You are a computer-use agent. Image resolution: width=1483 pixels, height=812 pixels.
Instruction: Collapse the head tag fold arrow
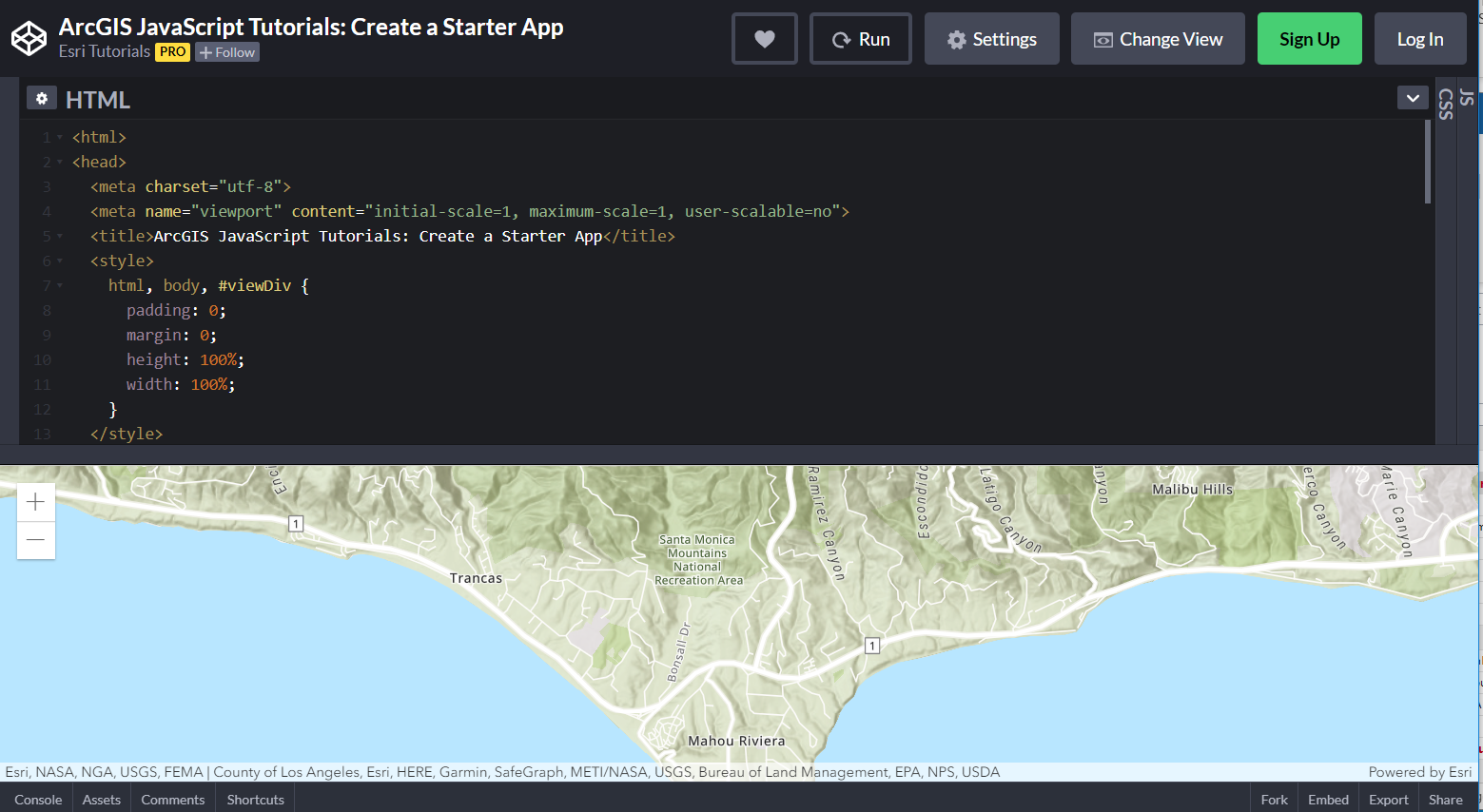click(60, 163)
